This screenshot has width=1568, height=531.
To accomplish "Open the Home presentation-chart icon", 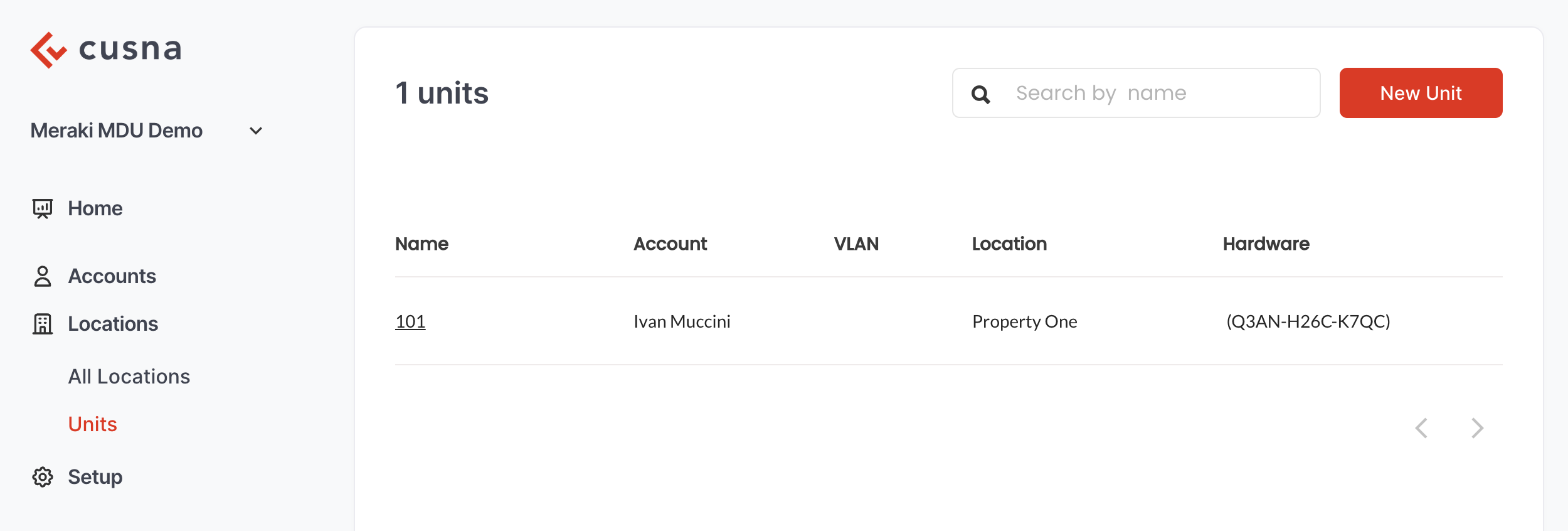I will [x=43, y=208].
